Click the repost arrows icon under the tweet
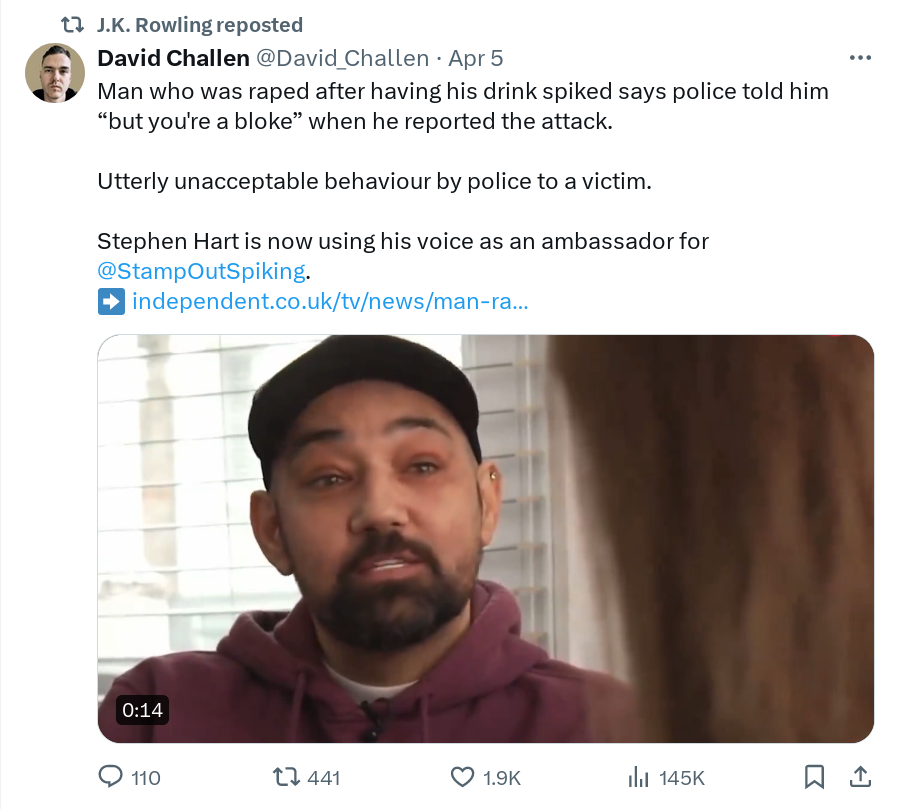The image size is (897, 809). click(286, 777)
